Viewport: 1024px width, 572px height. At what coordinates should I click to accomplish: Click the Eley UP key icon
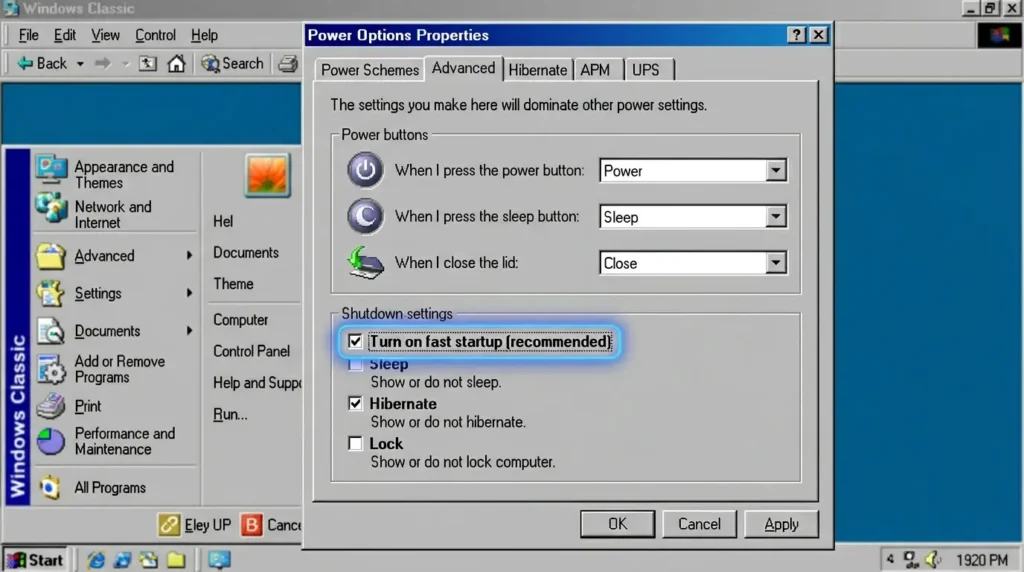[x=168, y=524]
